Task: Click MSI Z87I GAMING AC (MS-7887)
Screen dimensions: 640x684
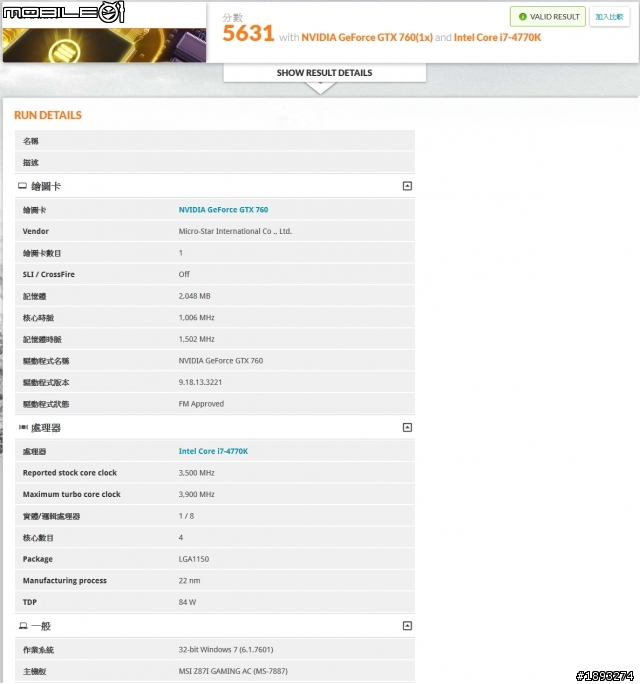Action: (233, 671)
